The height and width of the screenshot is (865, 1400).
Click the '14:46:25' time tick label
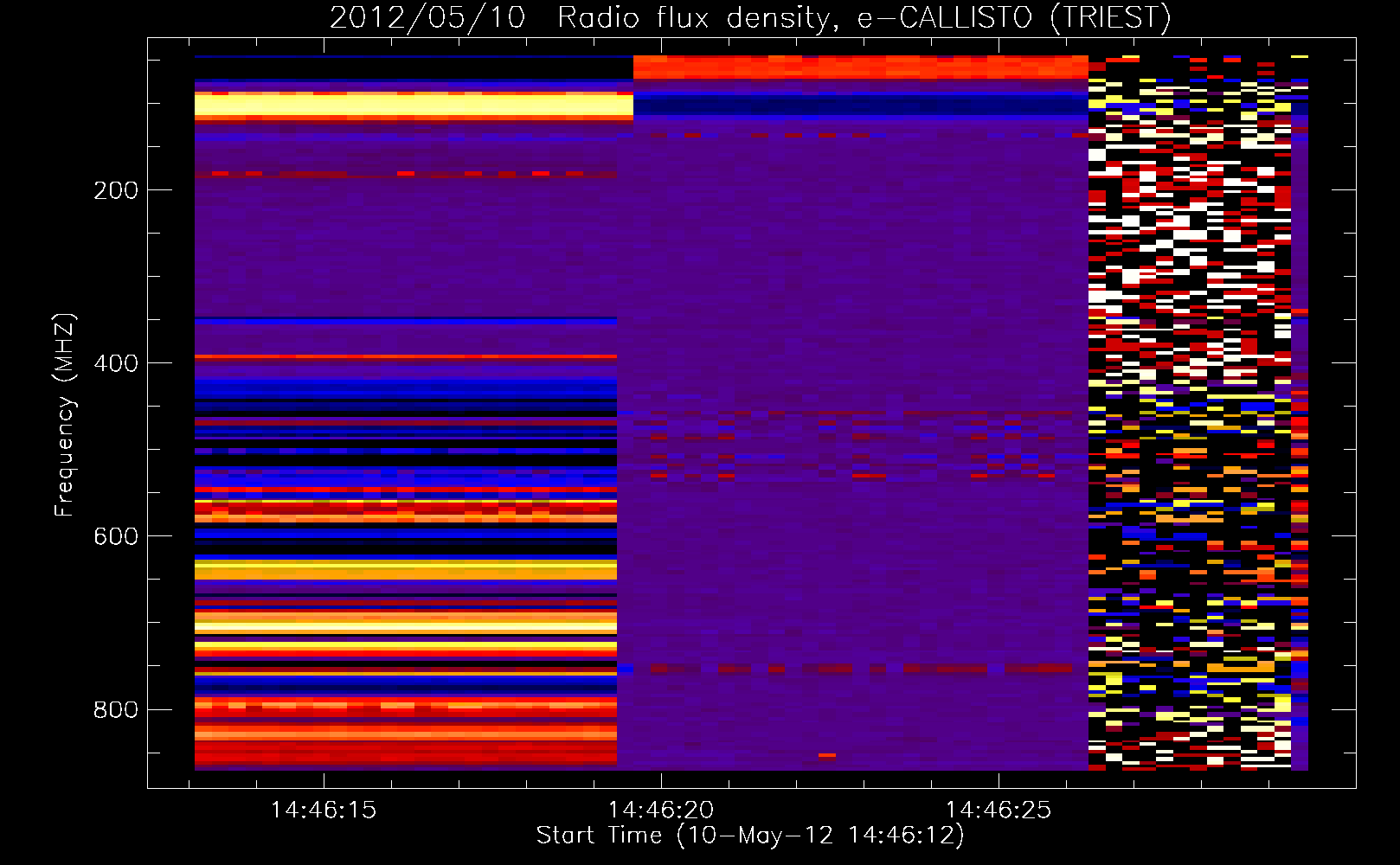tap(999, 811)
